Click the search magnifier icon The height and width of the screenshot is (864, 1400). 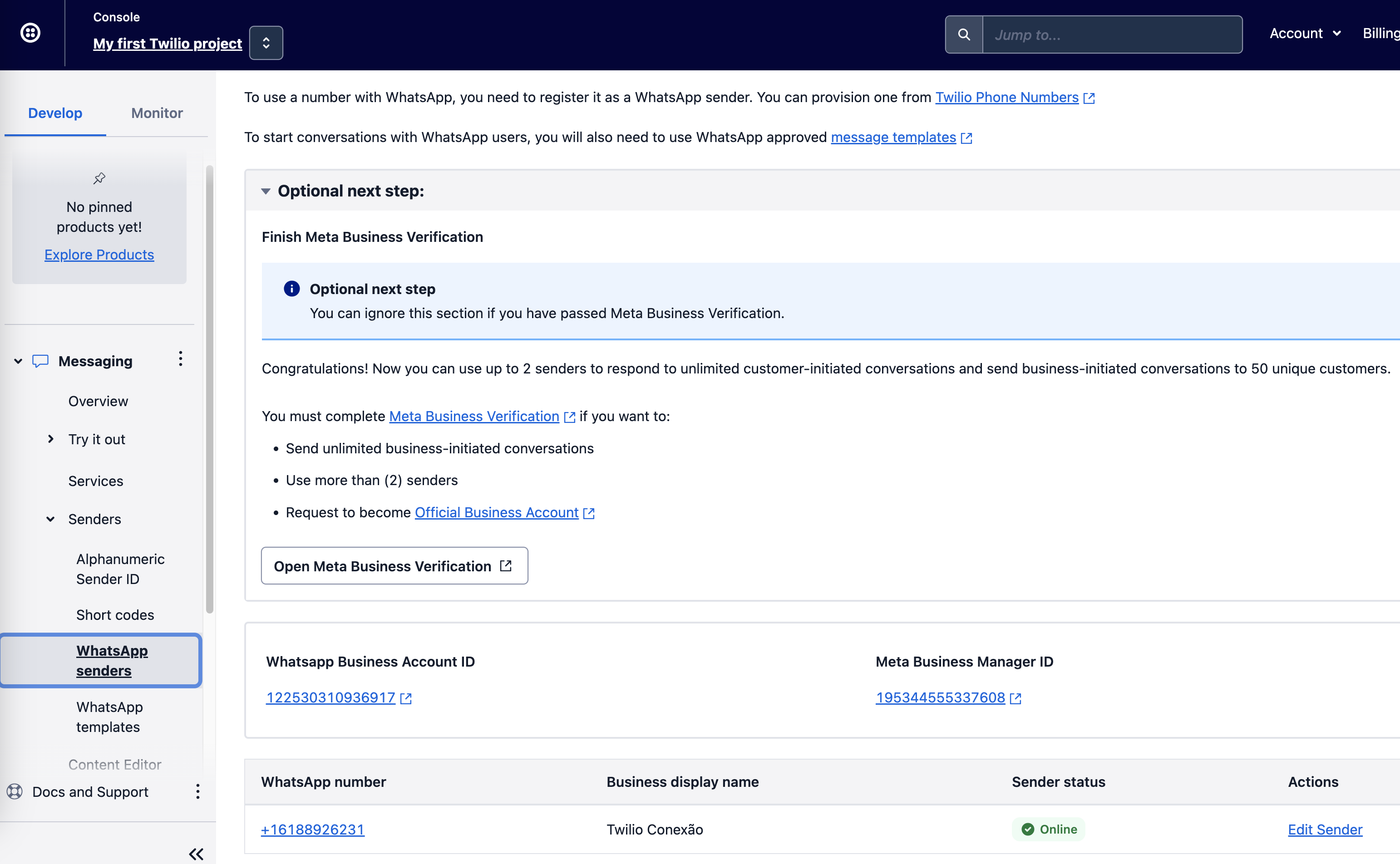point(964,34)
